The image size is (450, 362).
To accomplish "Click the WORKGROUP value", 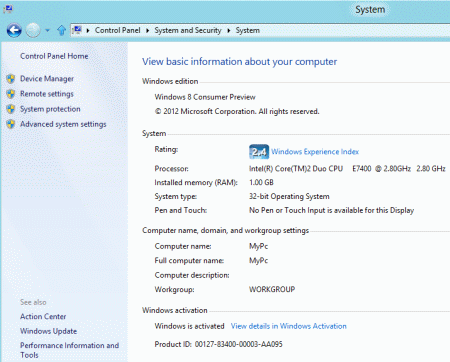I will [x=272, y=289].
